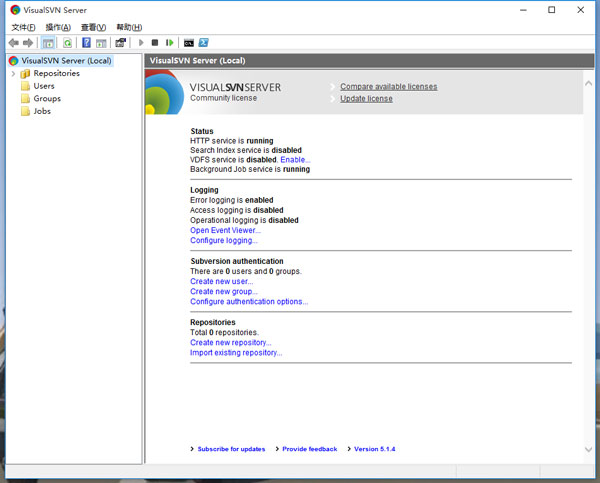Toggle the console tree pane icon

point(48,43)
